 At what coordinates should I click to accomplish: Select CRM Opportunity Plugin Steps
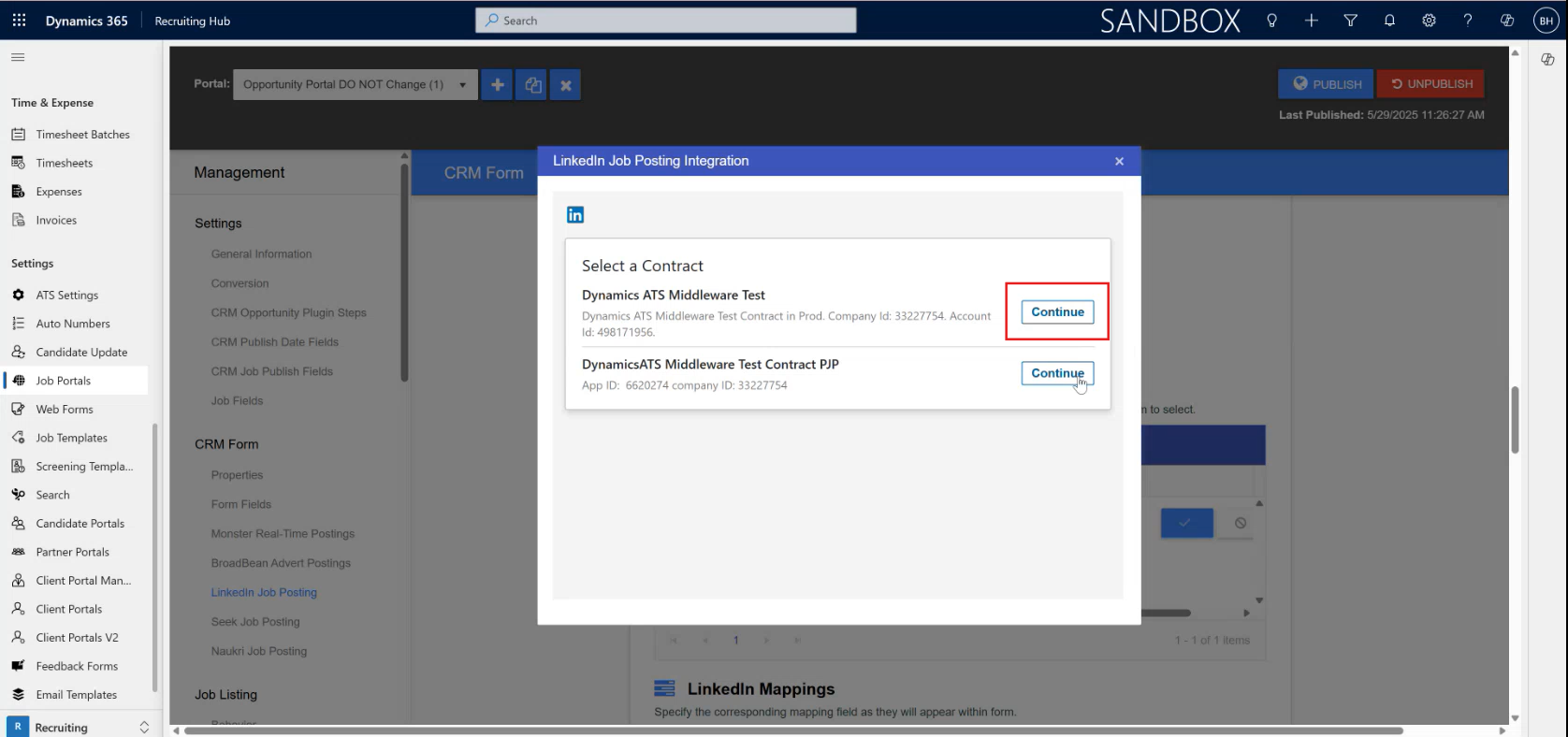tap(289, 313)
